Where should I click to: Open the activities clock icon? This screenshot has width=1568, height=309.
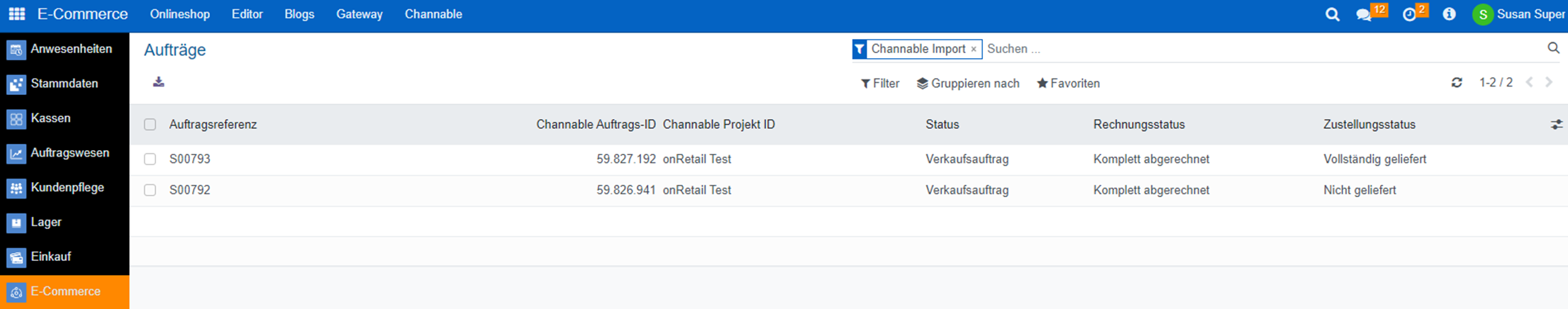point(1409,15)
